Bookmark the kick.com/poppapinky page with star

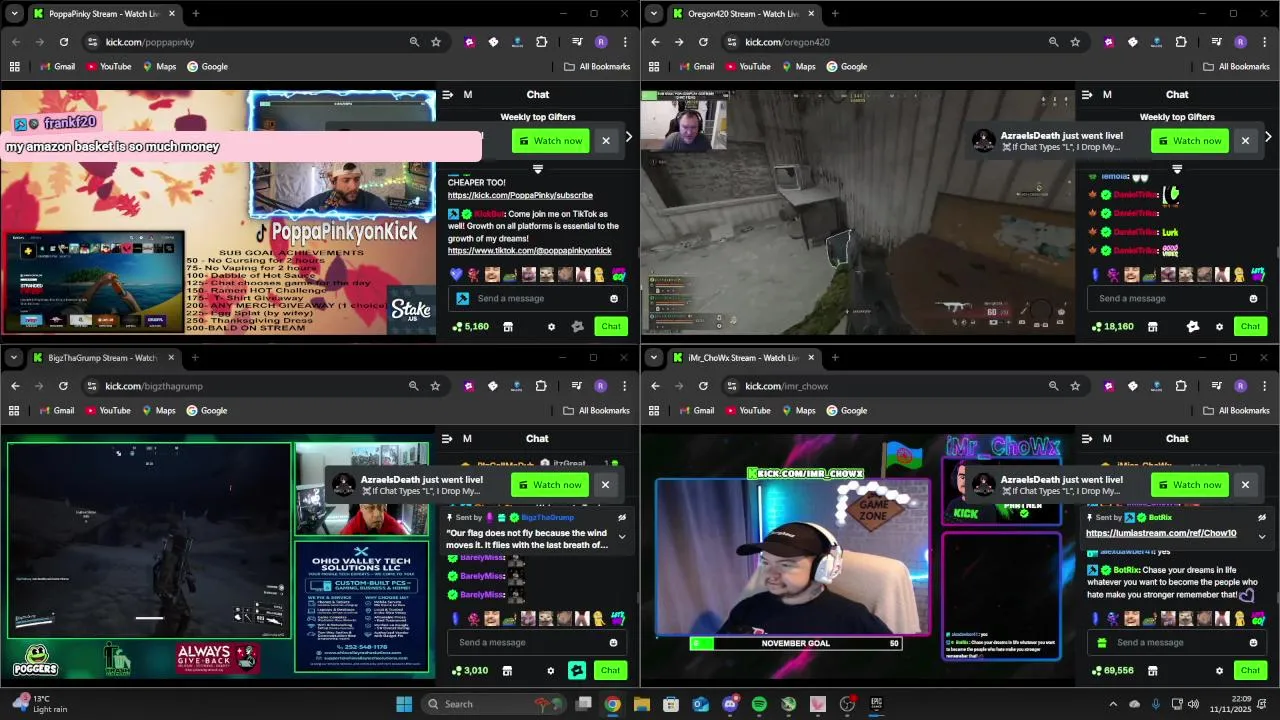point(436,42)
